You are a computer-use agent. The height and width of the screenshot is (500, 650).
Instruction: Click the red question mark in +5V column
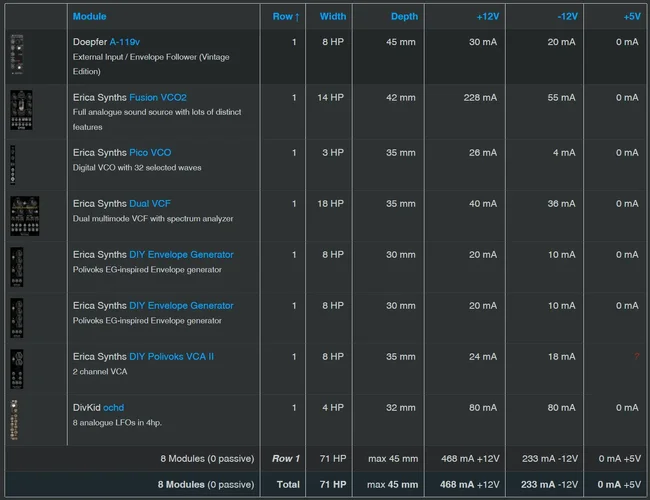point(635,357)
